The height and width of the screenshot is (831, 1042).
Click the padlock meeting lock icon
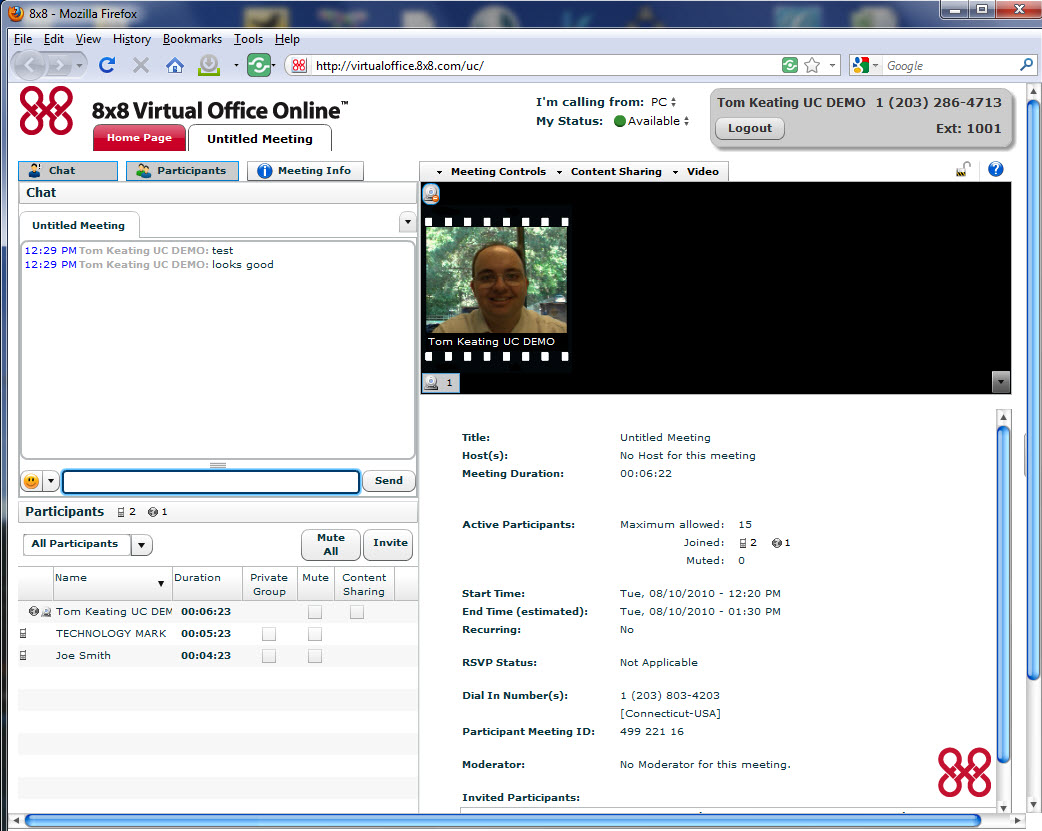962,171
